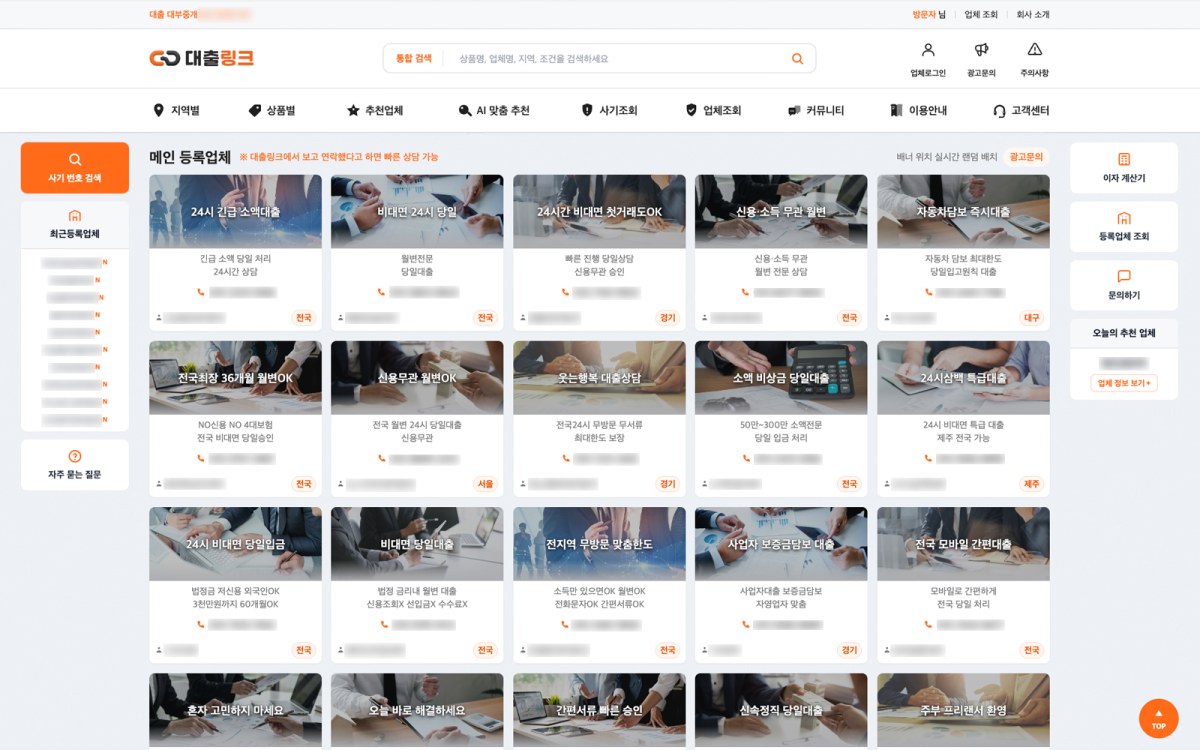Open the 소액 비상금 당일대출 card image

(781, 378)
